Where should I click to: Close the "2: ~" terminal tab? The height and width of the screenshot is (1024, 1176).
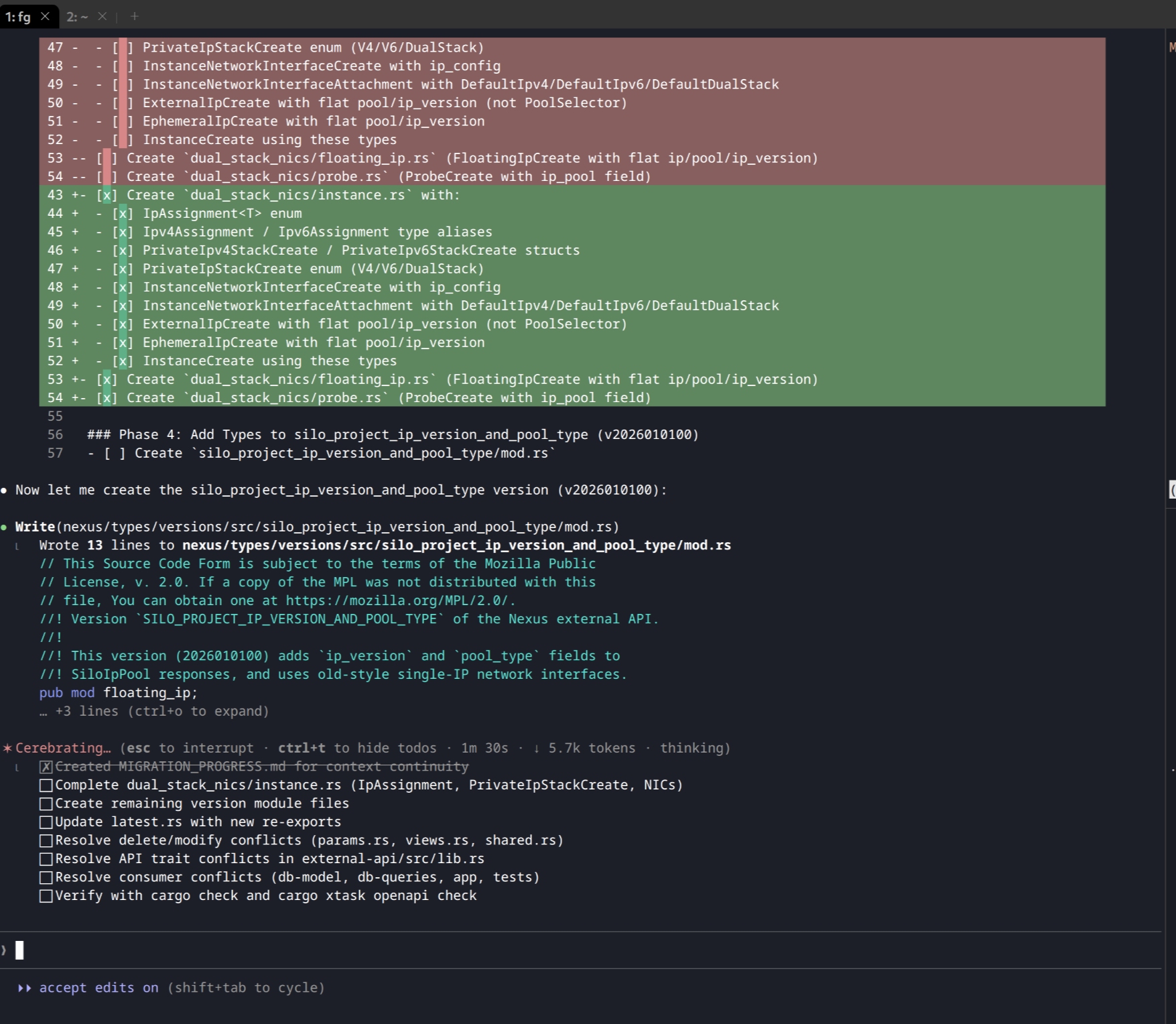coord(102,17)
